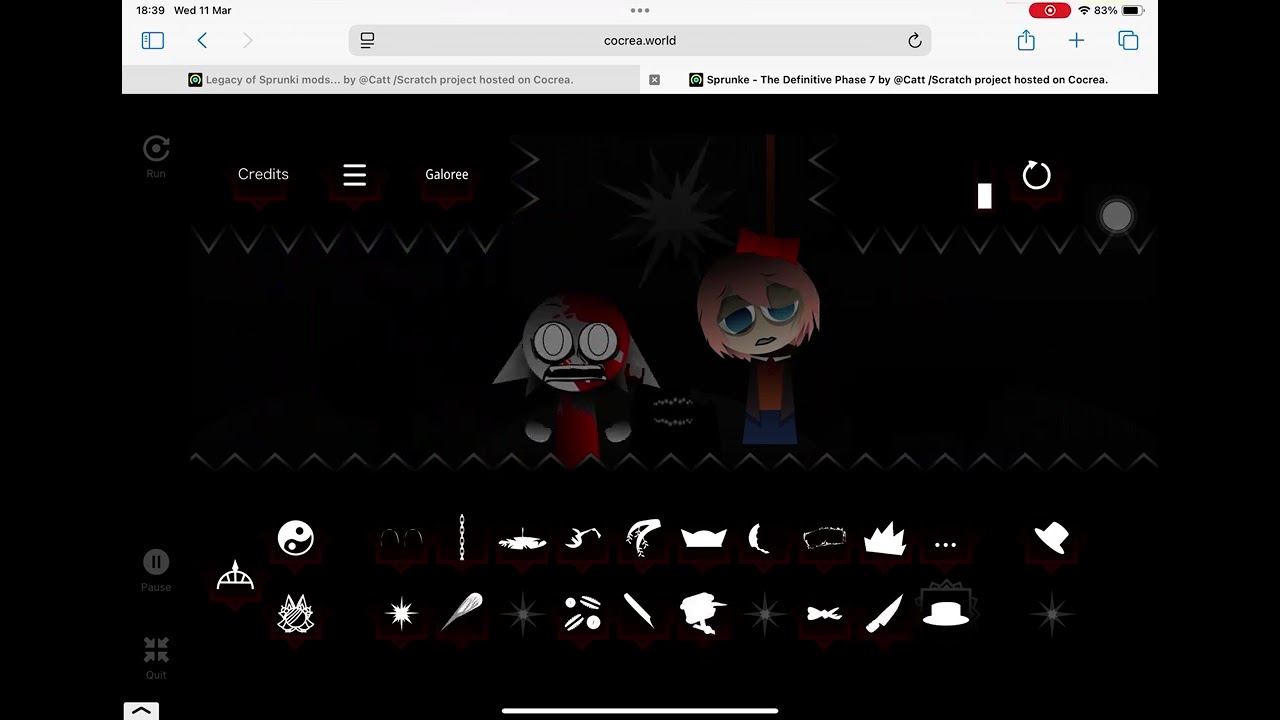Select the lotus flame icon
Image resolution: width=1280 pixels, height=720 pixels.
click(295, 613)
